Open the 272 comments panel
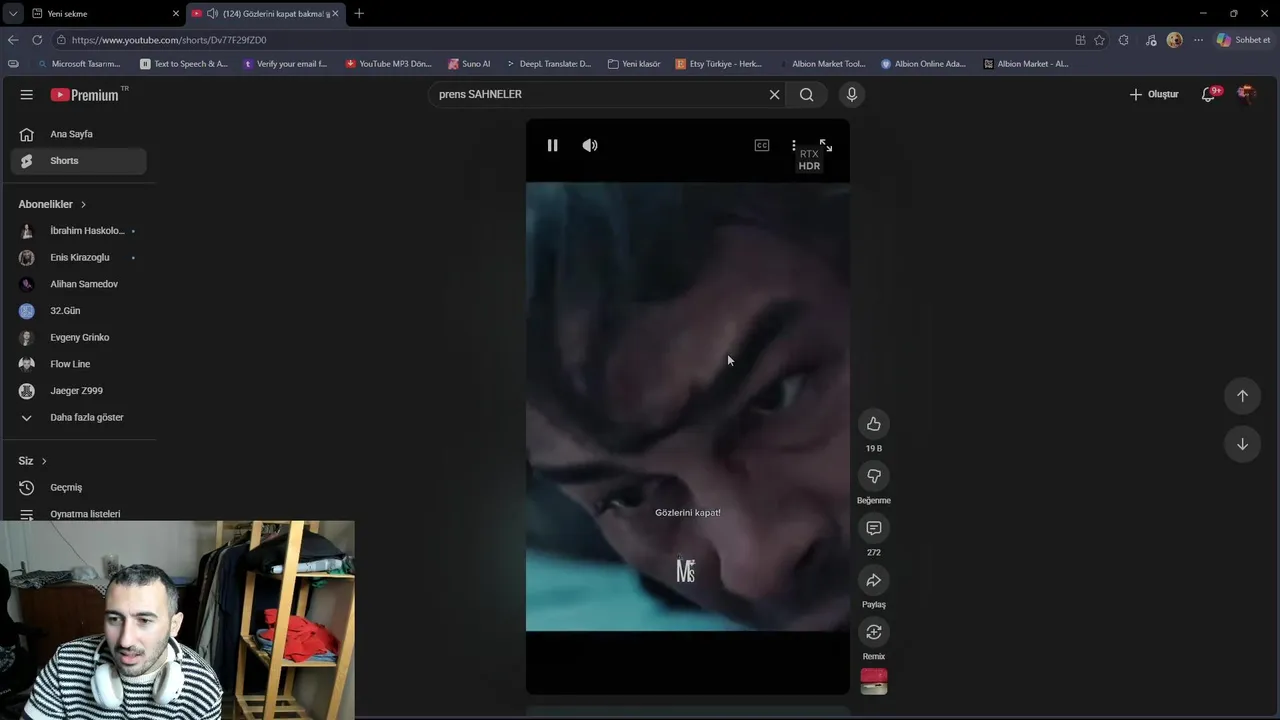This screenshot has height=720, width=1280. click(874, 528)
